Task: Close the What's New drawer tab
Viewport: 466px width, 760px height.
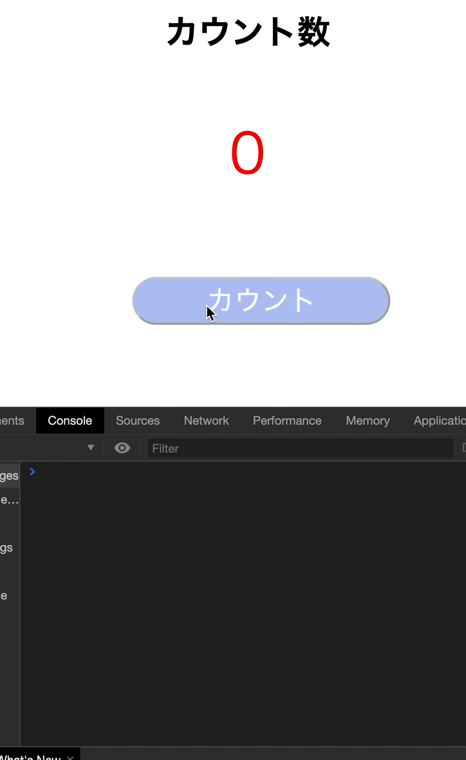Action: 70,757
